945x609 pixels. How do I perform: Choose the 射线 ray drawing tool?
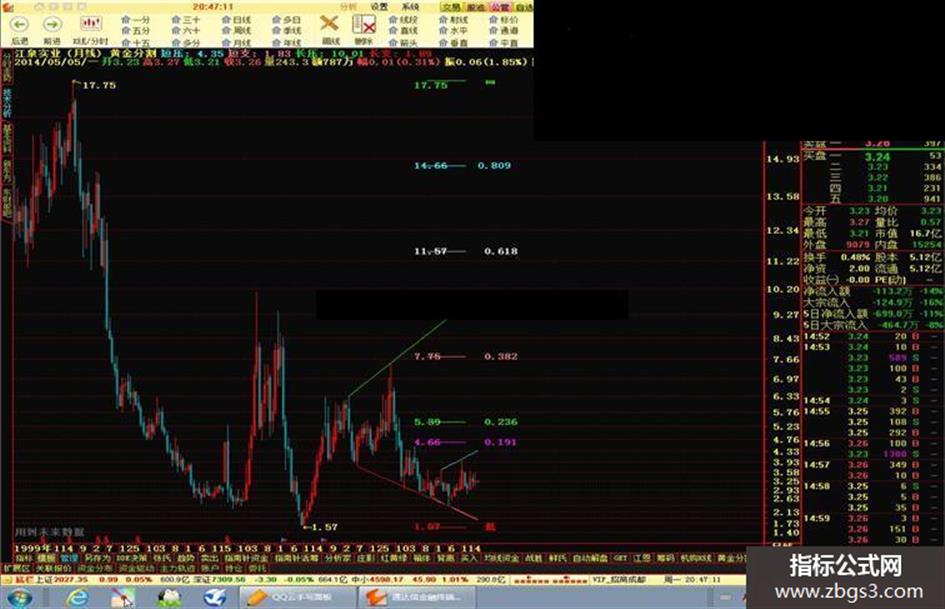[454, 20]
